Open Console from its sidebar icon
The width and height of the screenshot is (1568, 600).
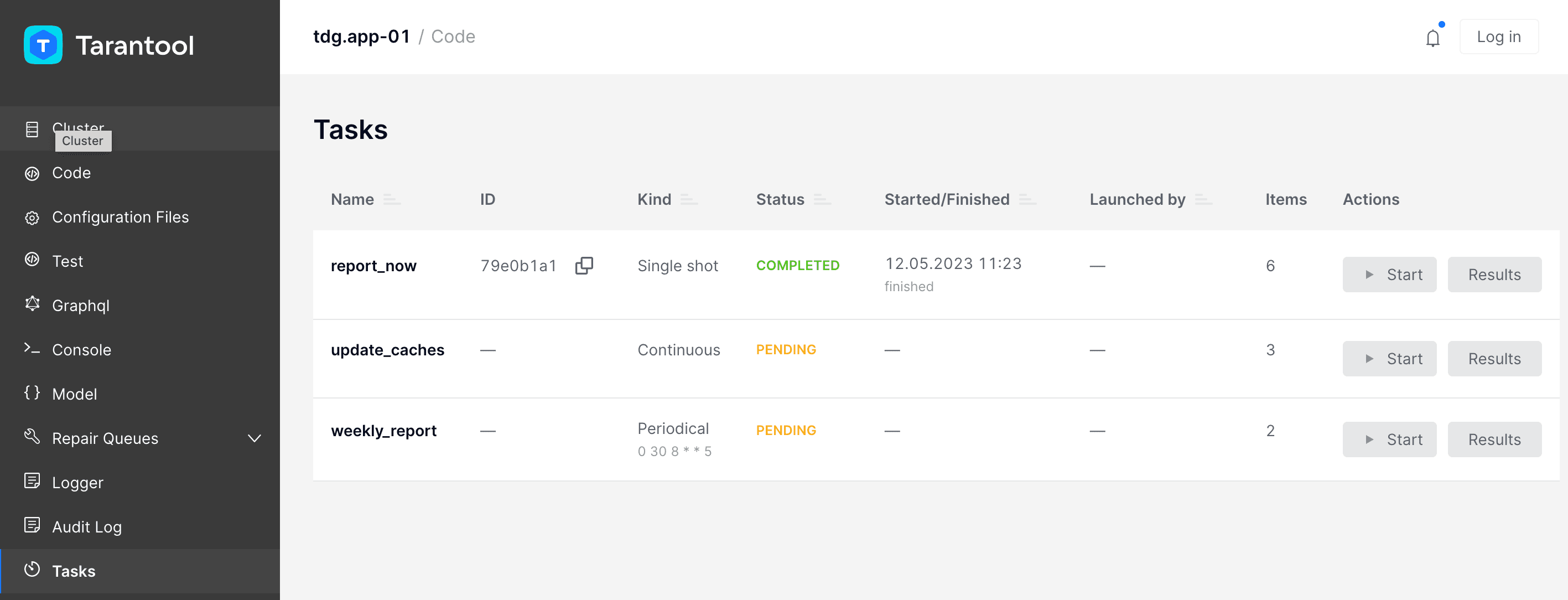[32, 348]
